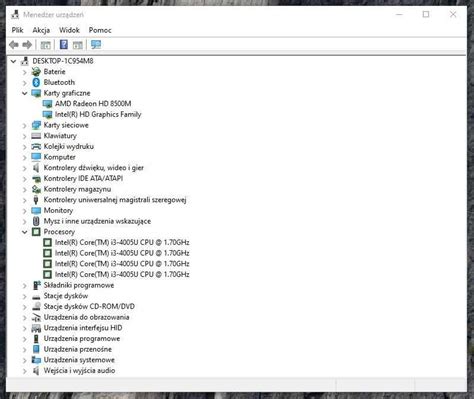Screen dimensions: 474x399
Task: Click the USB controllers plug icon
Action: 36,200
